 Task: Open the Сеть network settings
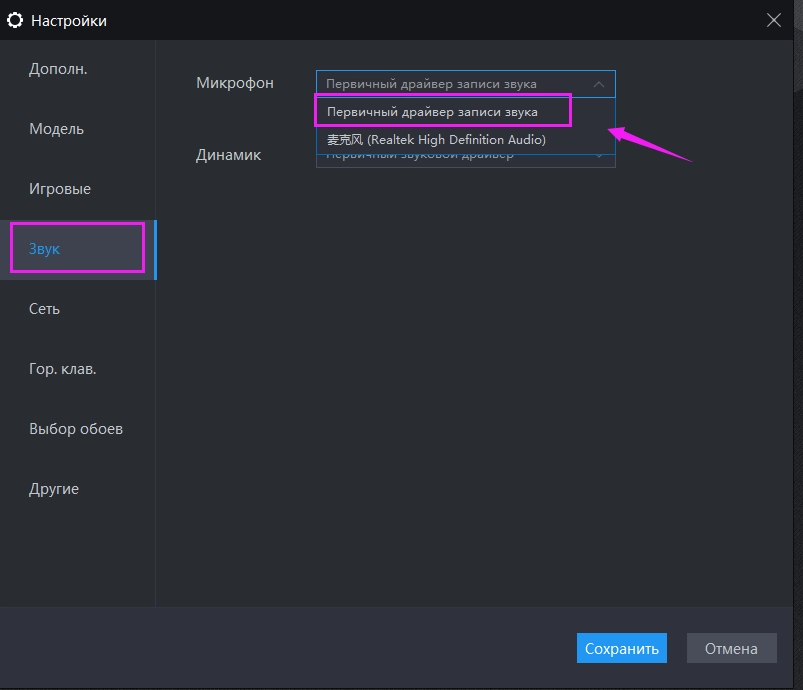pyautogui.click(x=45, y=309)
